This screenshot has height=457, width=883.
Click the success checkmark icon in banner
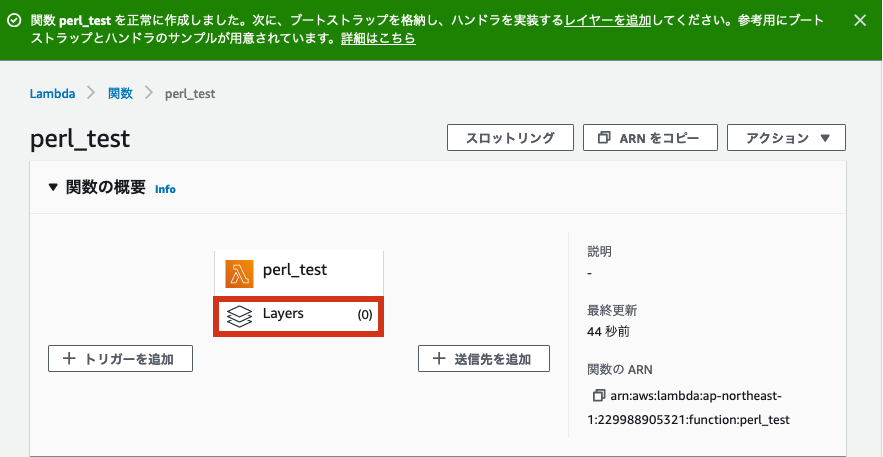pos(15,21)
